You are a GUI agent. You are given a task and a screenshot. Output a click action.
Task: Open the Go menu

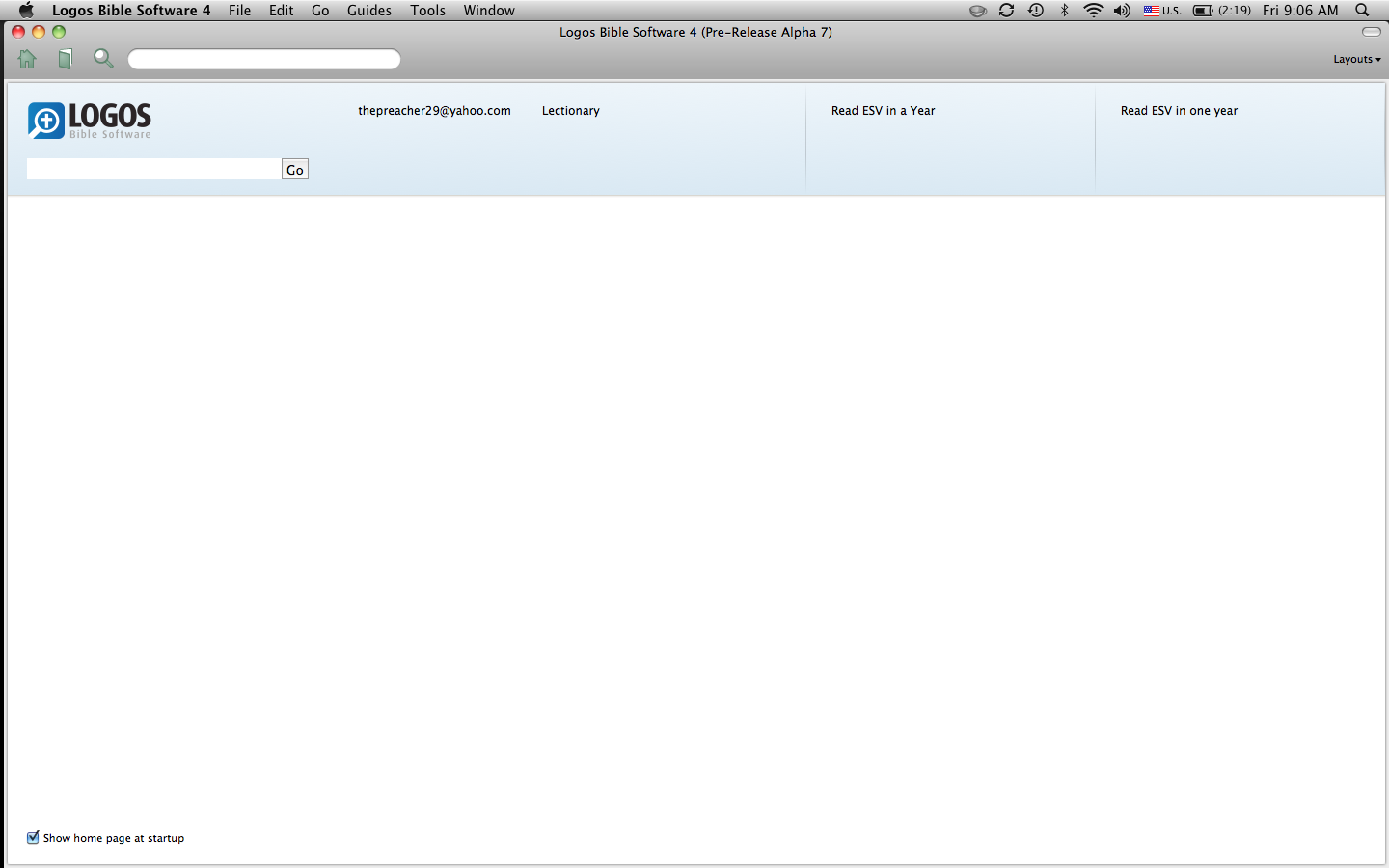tap(320, 10)
